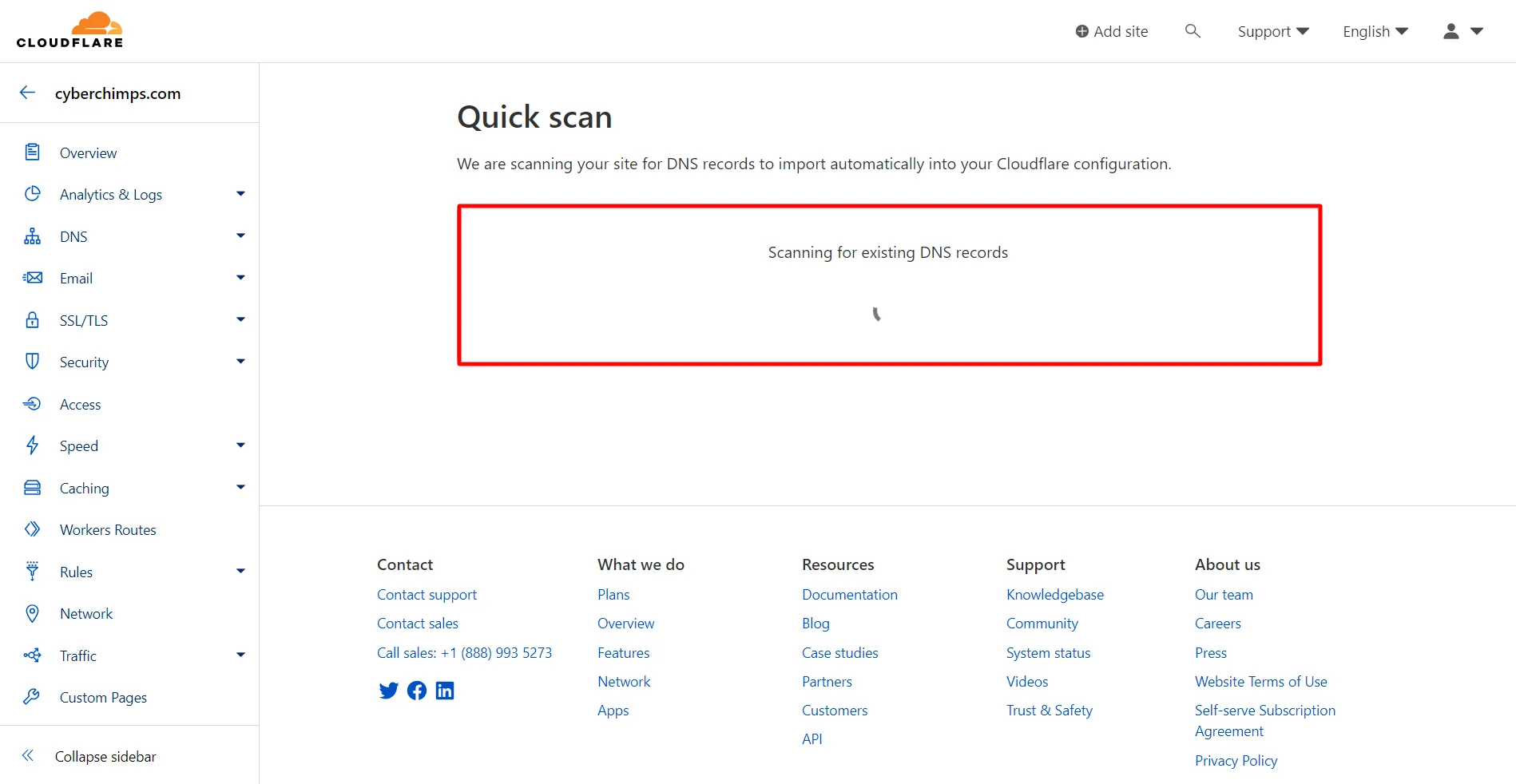Open the Contact sales link
1516x784 pixels.
[418, 624]
